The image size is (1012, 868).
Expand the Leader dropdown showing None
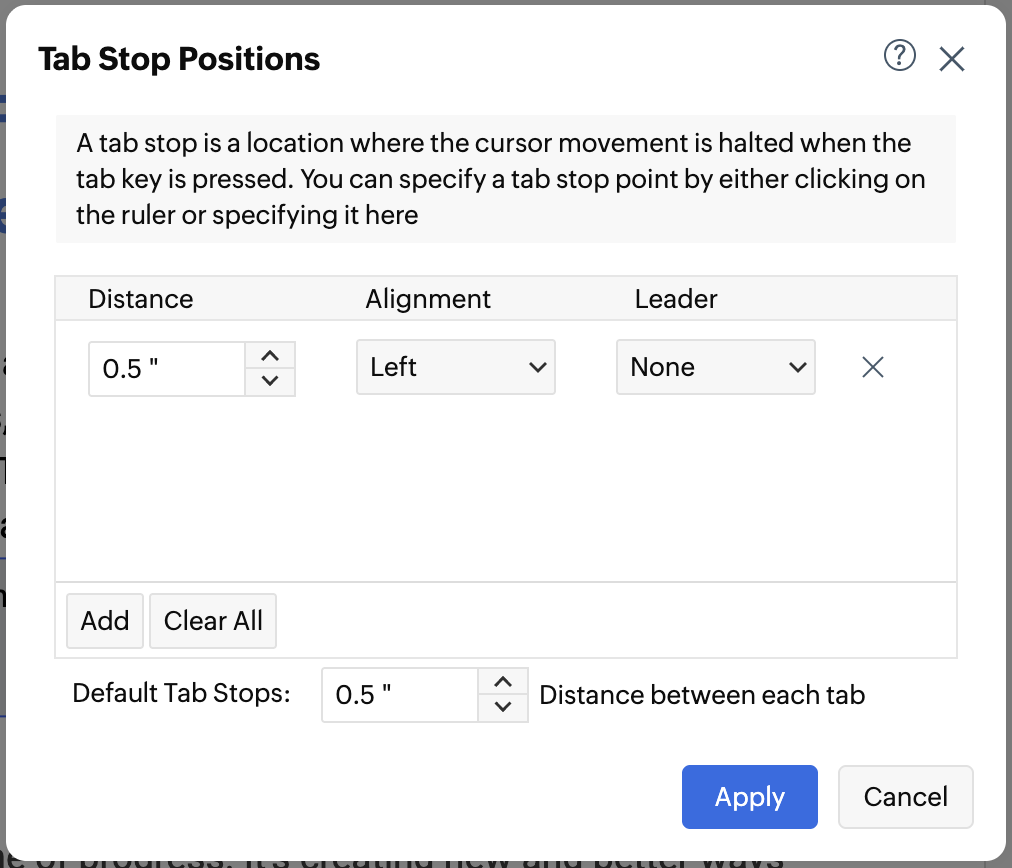716,368
